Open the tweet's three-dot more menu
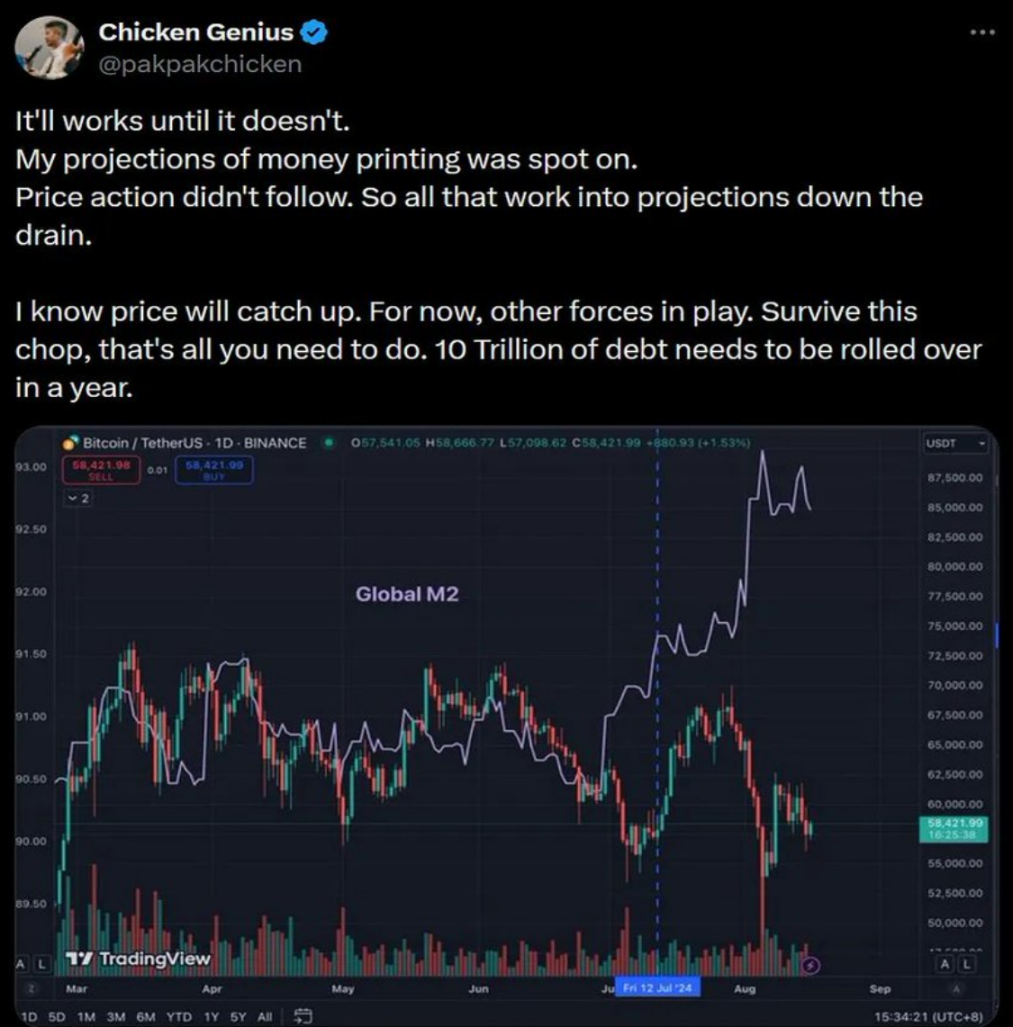The width and height of the screenshot is (1013, 1027). (984, 31)
